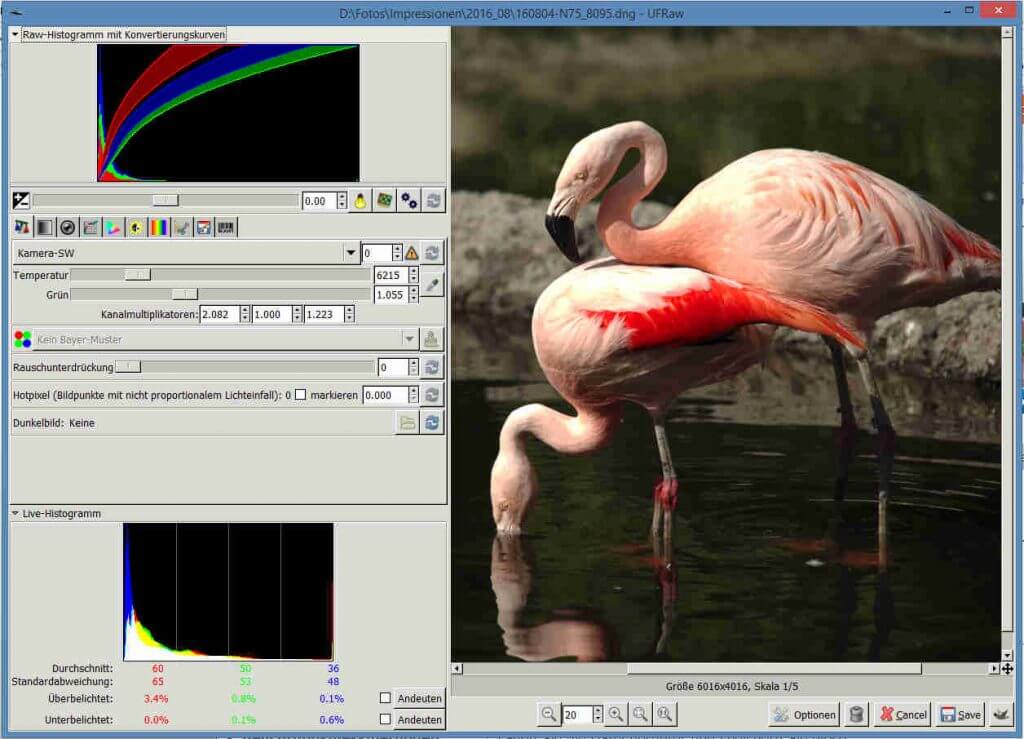Click the Save button
Image resolution: width=1024 pixels, height=739 pixels.
[x=961, y=715]
